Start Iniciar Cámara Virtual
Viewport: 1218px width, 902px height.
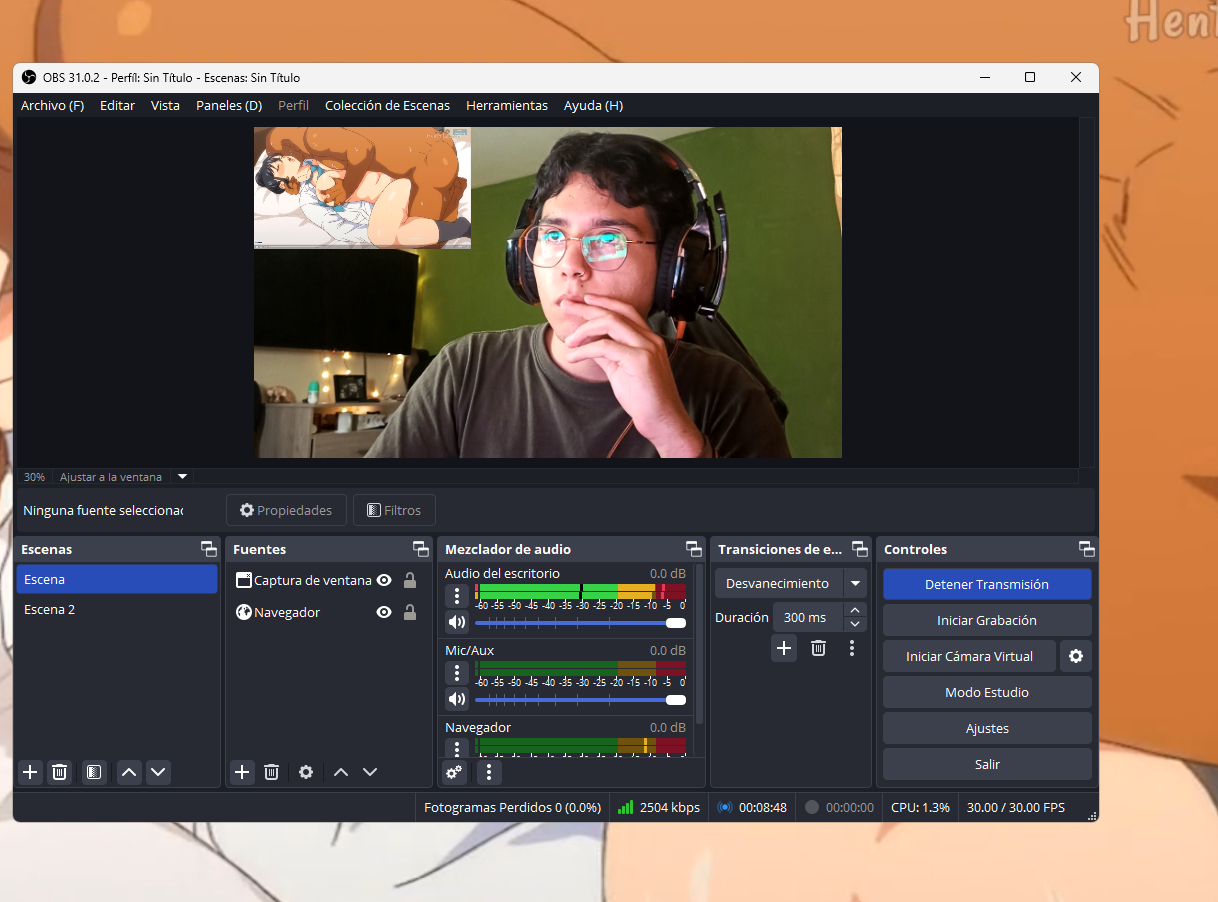(x=969, y=656)
